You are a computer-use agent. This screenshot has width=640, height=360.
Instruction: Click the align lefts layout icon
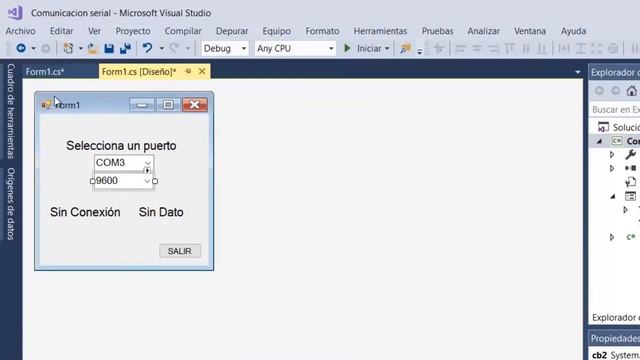[460, 49]
